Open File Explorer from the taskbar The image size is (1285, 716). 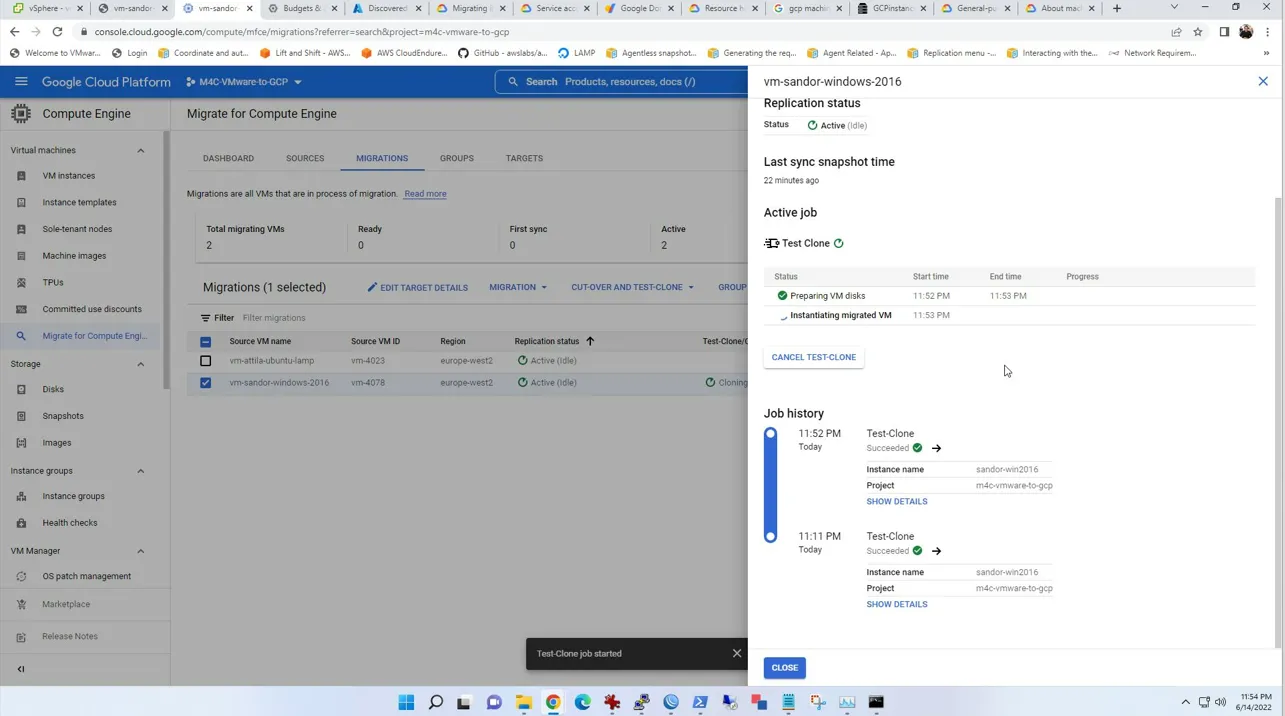(524, 702)
